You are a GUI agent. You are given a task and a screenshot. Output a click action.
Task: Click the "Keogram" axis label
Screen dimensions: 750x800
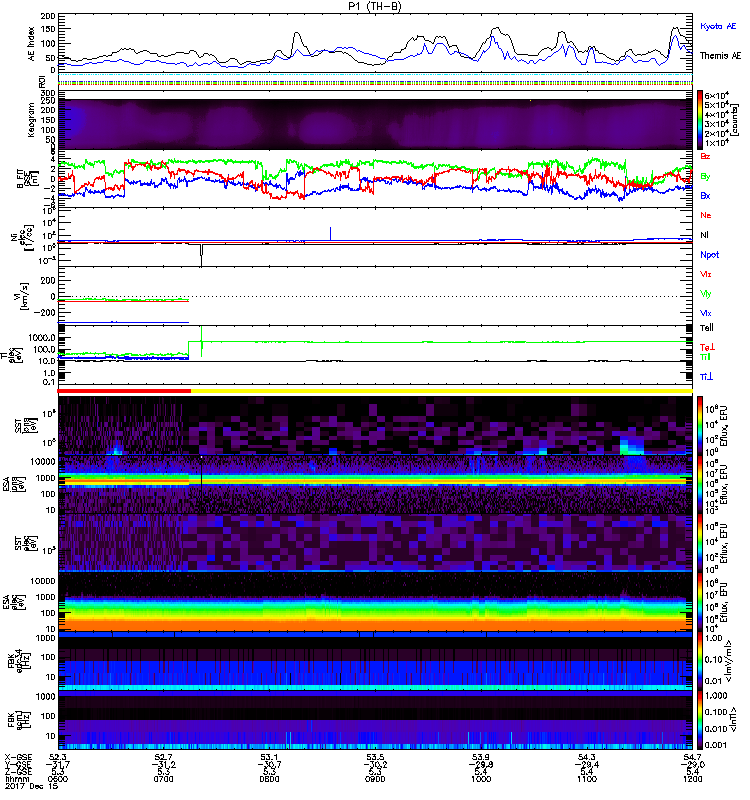(31, 120)
